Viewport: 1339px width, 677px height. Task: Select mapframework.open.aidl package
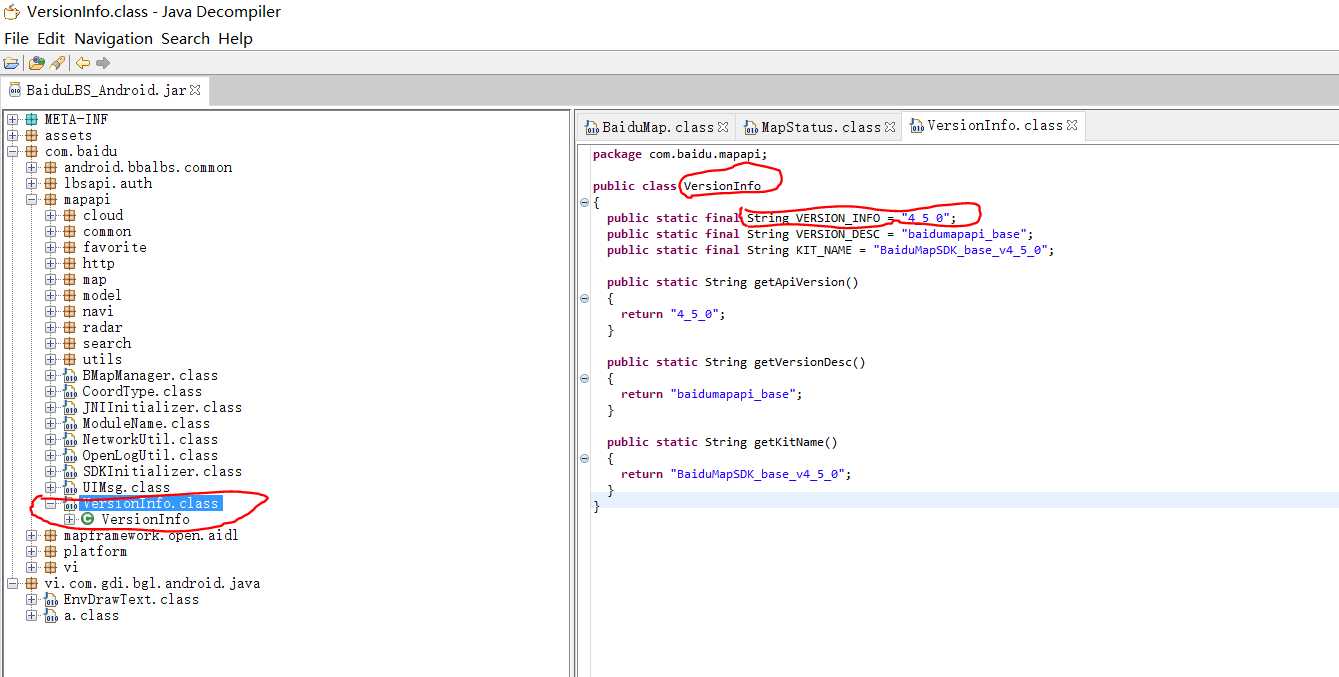pos(150,535)
